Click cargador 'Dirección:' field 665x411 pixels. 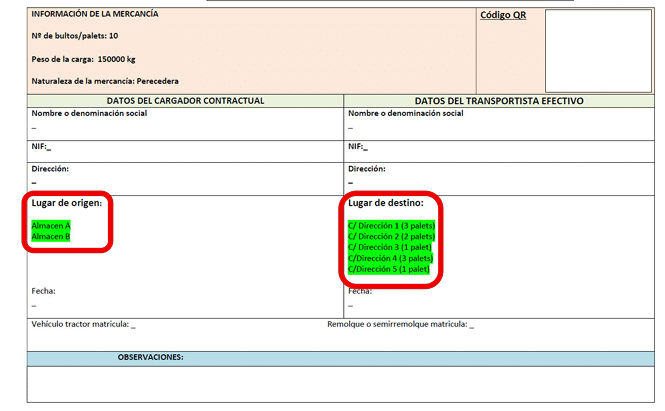(185, 179)
